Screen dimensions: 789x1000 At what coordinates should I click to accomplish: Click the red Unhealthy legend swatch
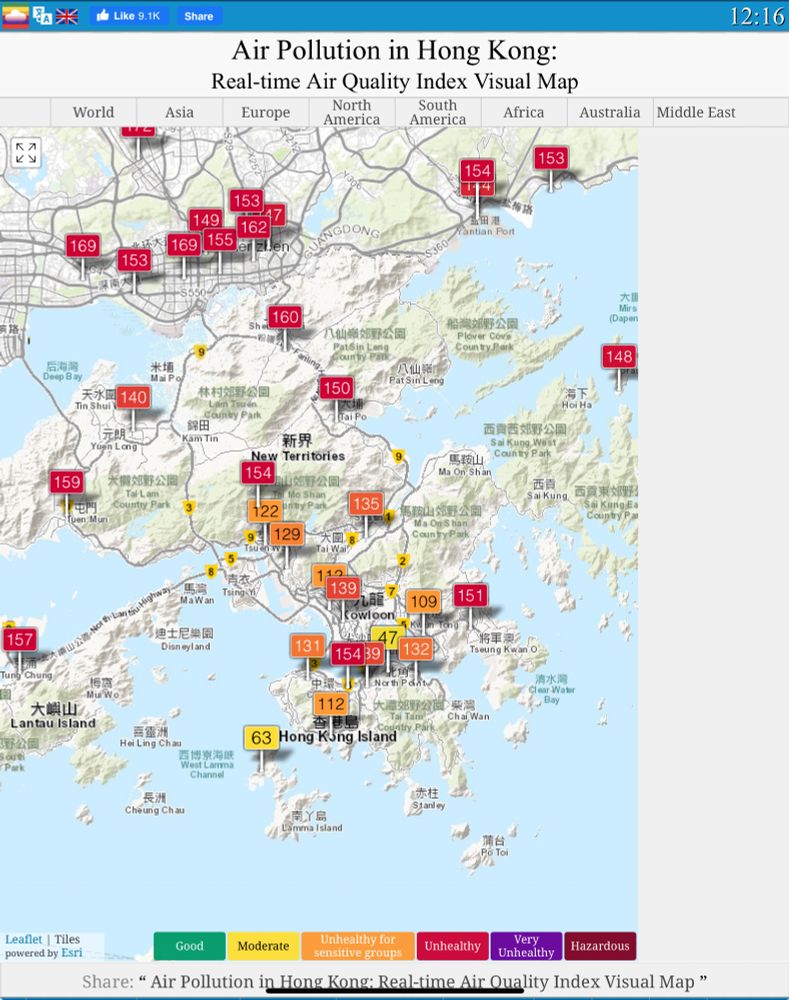coord(452,946)
